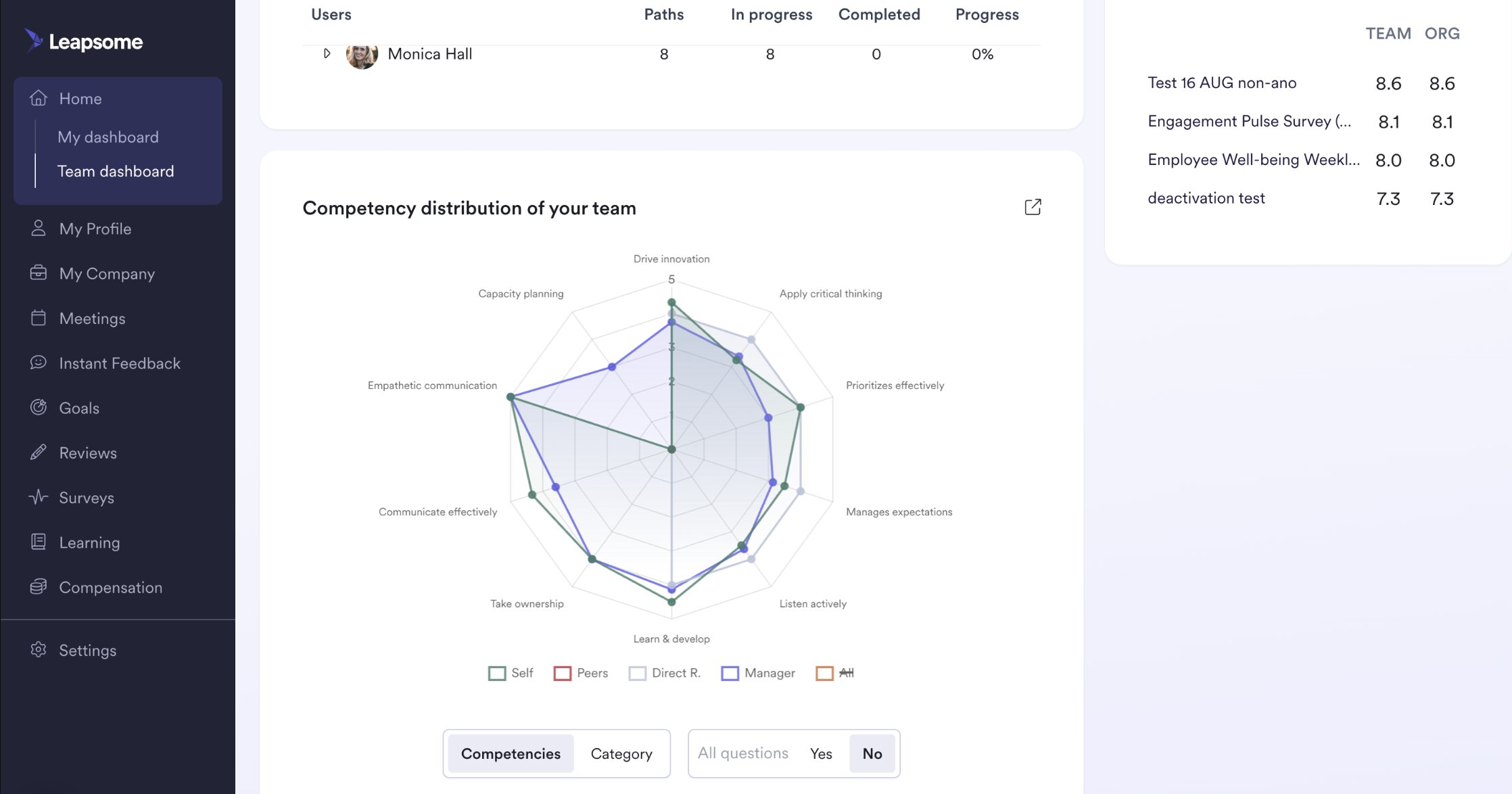Click the Reviews pencil icon
The width and height of the screenshot is (1512, 794).
(x=39, y=452)
